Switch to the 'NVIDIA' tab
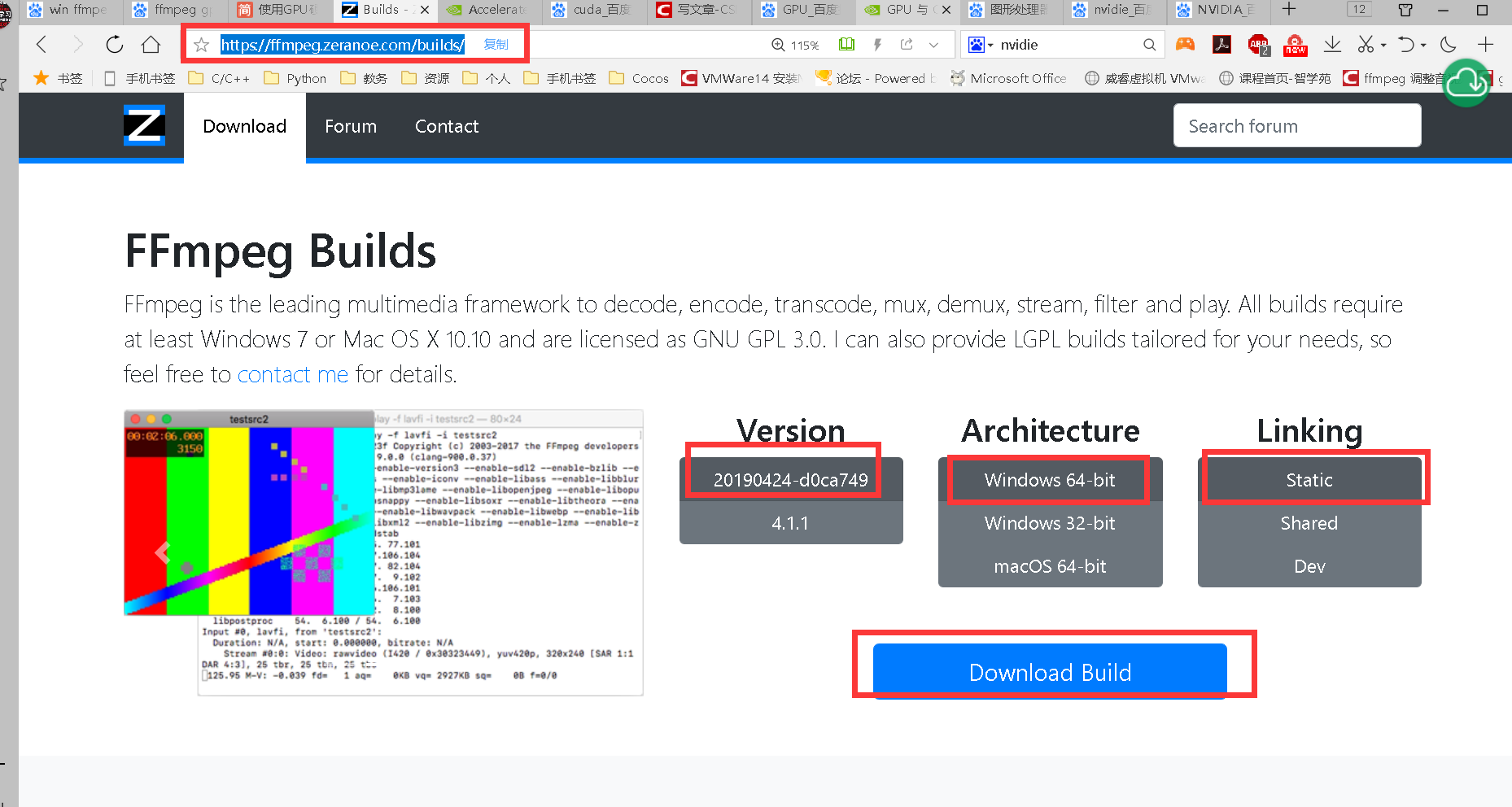Viewport: 1512px width, 807px height. [x=1218, y=10]
